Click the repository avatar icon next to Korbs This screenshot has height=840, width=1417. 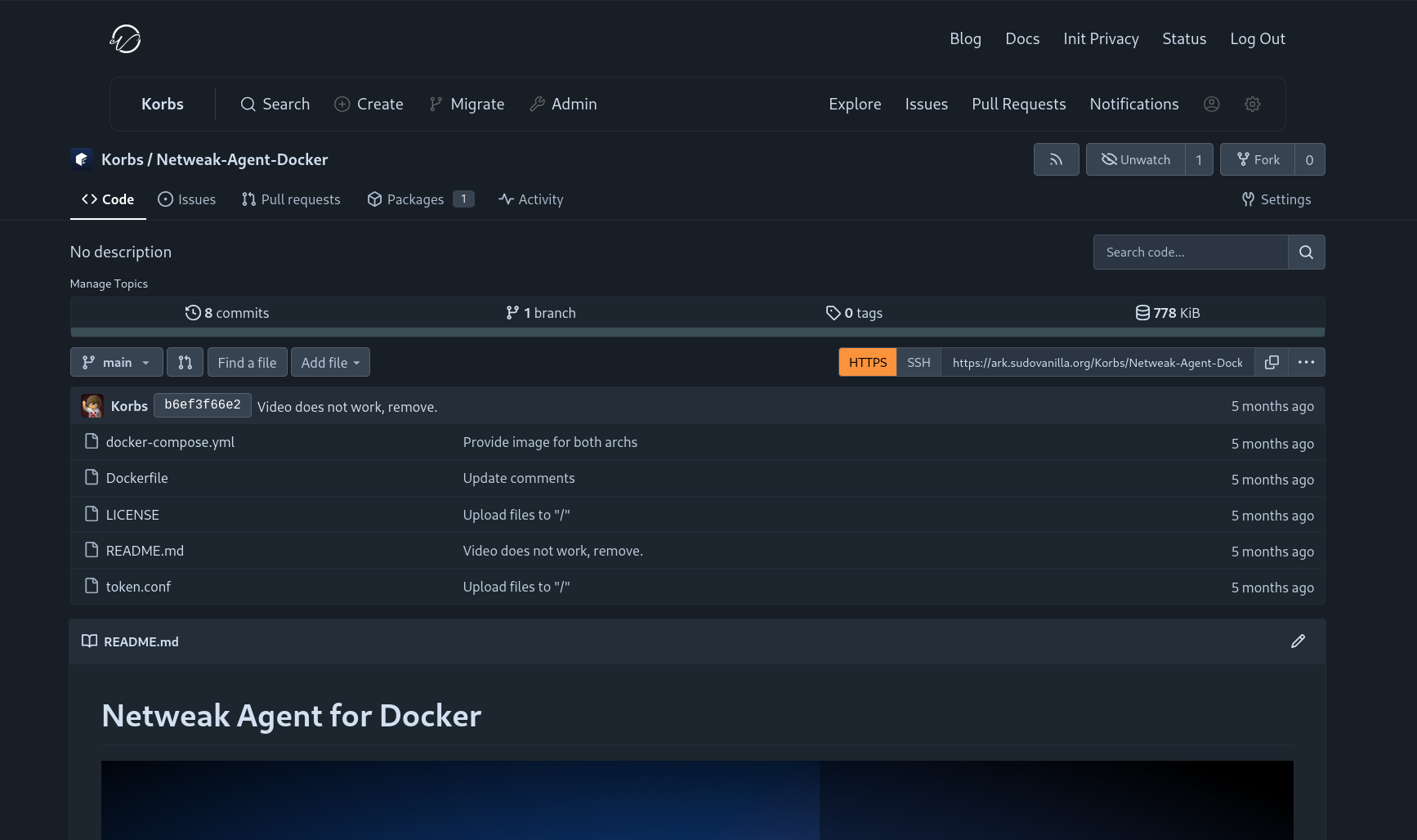pyautogui.click(x=81, y=159)
